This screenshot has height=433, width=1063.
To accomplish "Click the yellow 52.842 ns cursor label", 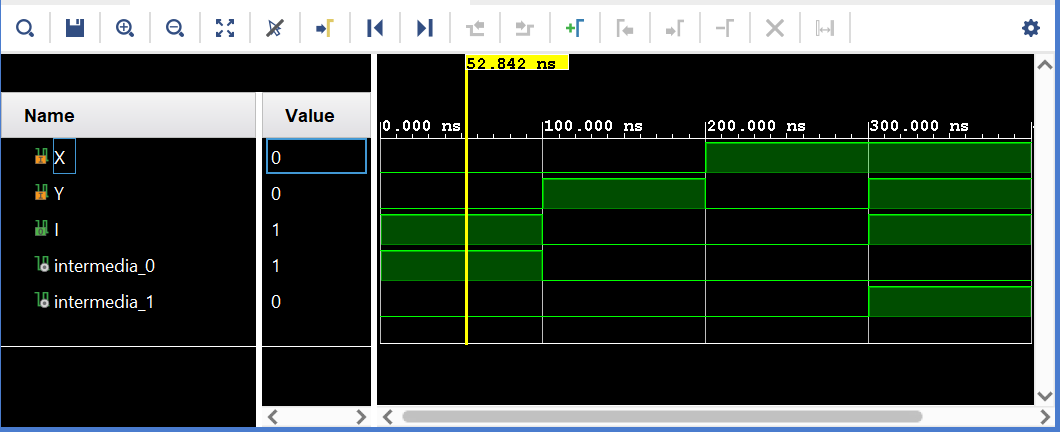I will click(516, 63).
